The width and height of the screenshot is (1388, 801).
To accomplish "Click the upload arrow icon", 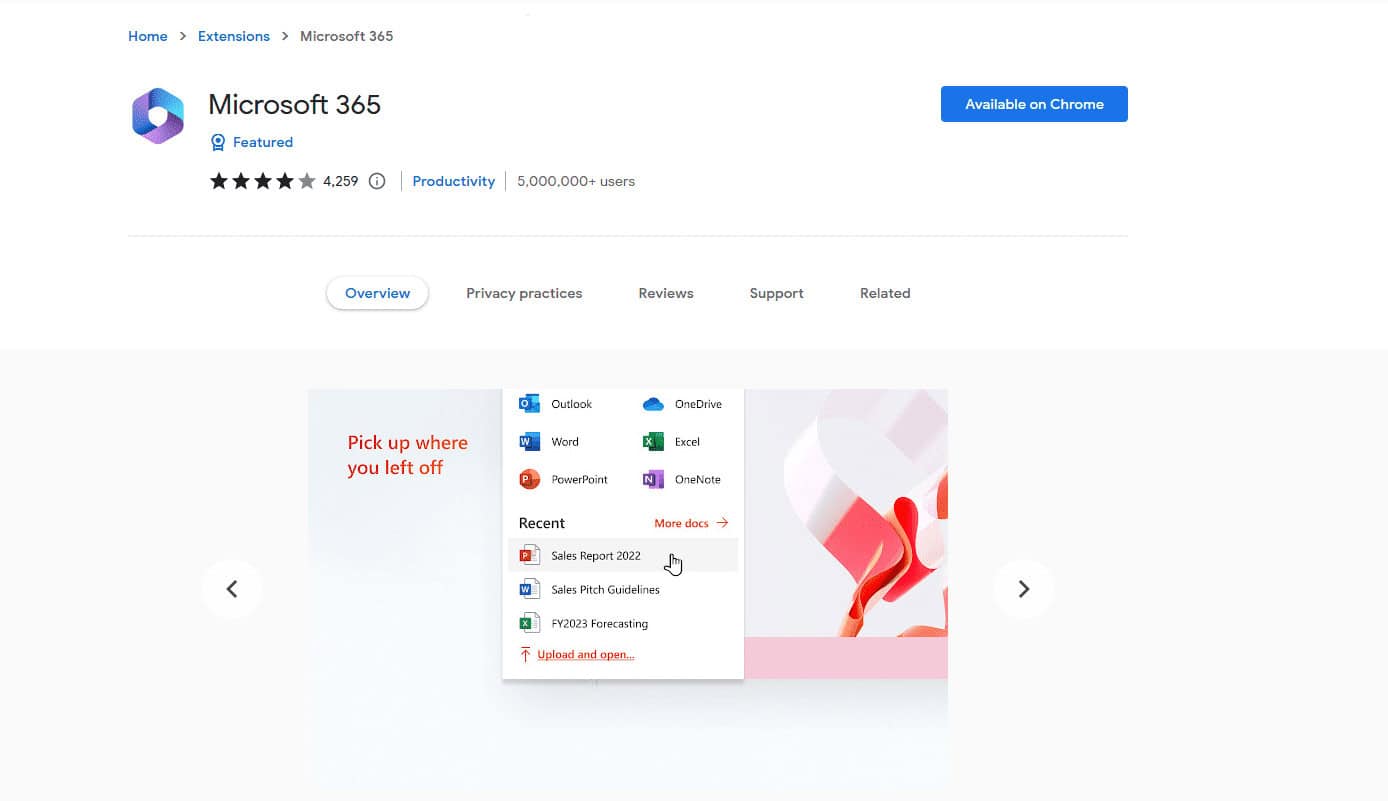I will [x=525, y=654].
